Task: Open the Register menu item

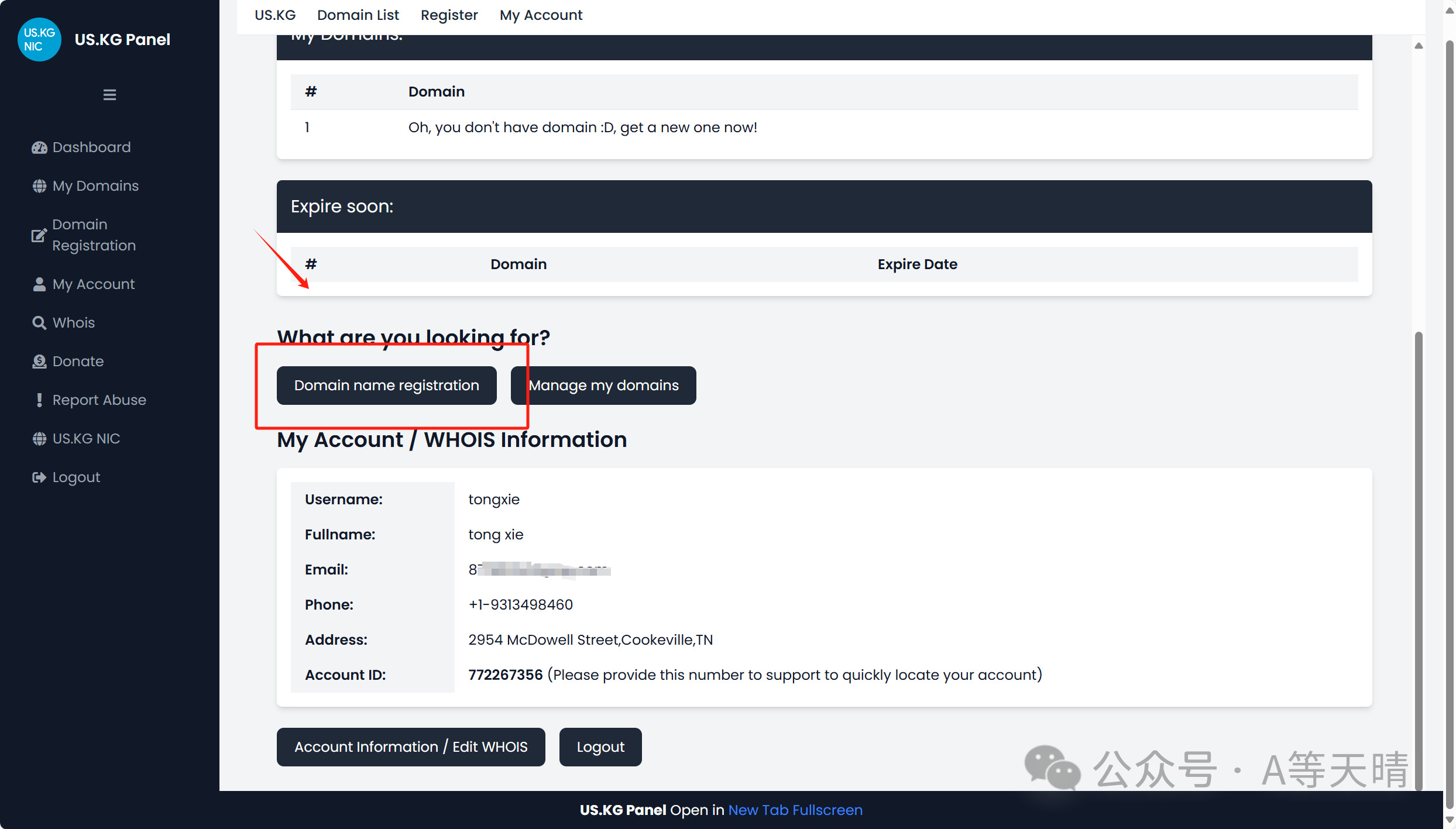Action: tap(448, 15)
